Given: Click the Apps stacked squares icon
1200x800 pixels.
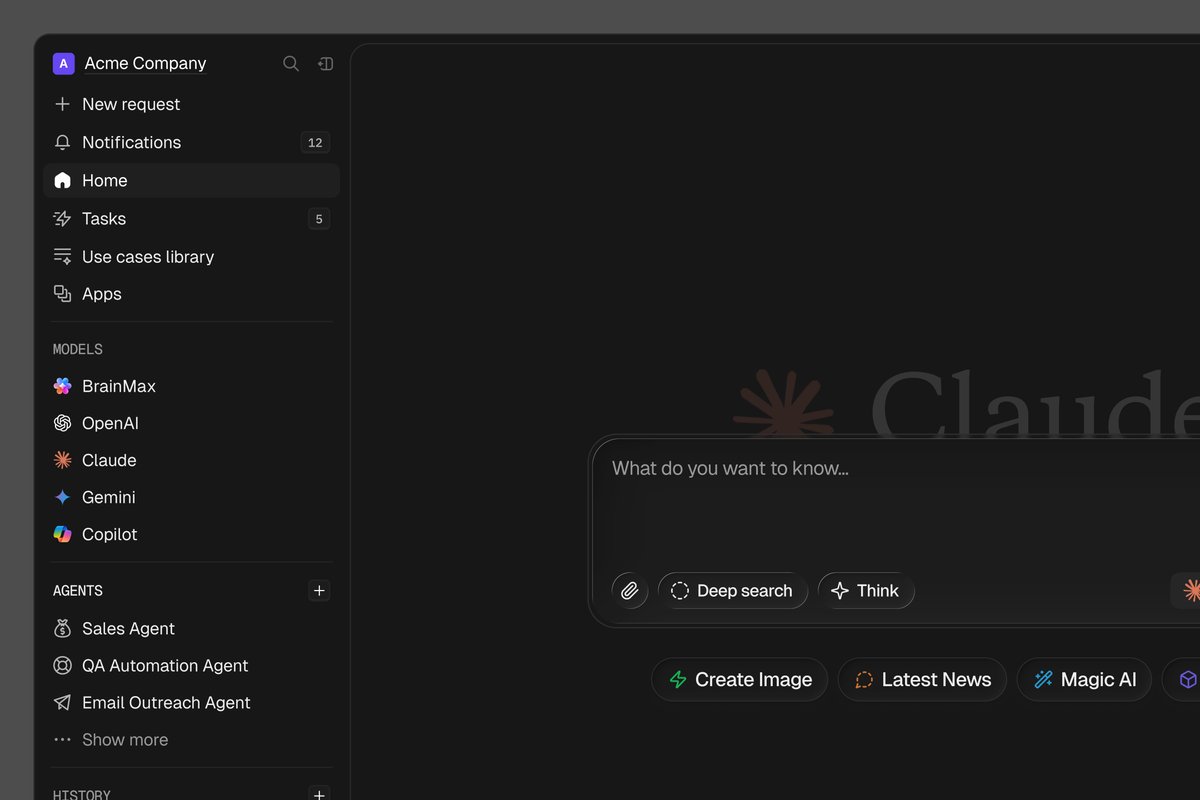Looking at the screenshot, I should point(62,294).
